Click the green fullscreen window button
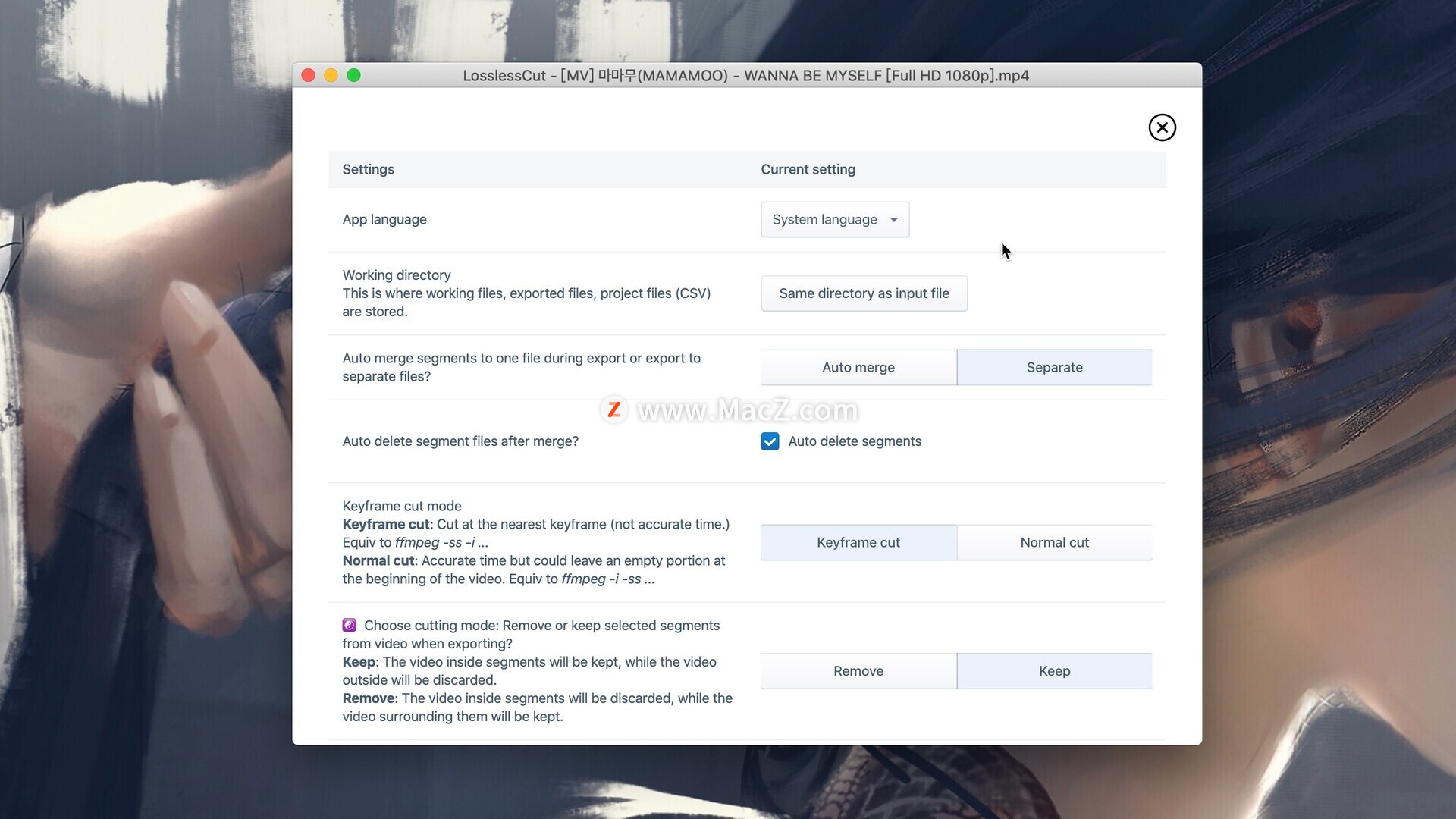 353,75
